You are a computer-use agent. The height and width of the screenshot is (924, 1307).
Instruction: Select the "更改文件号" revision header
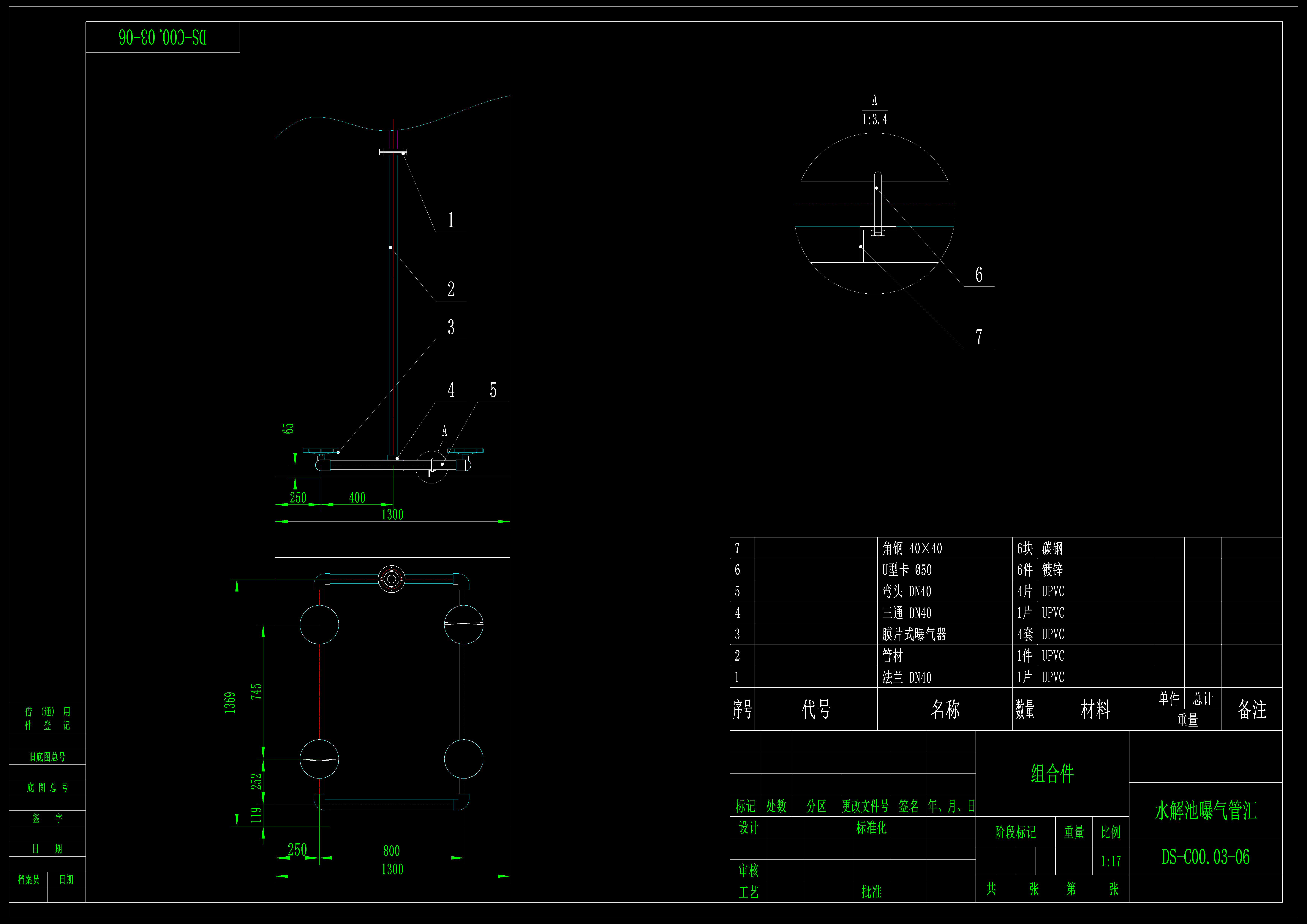click(865, 806)
